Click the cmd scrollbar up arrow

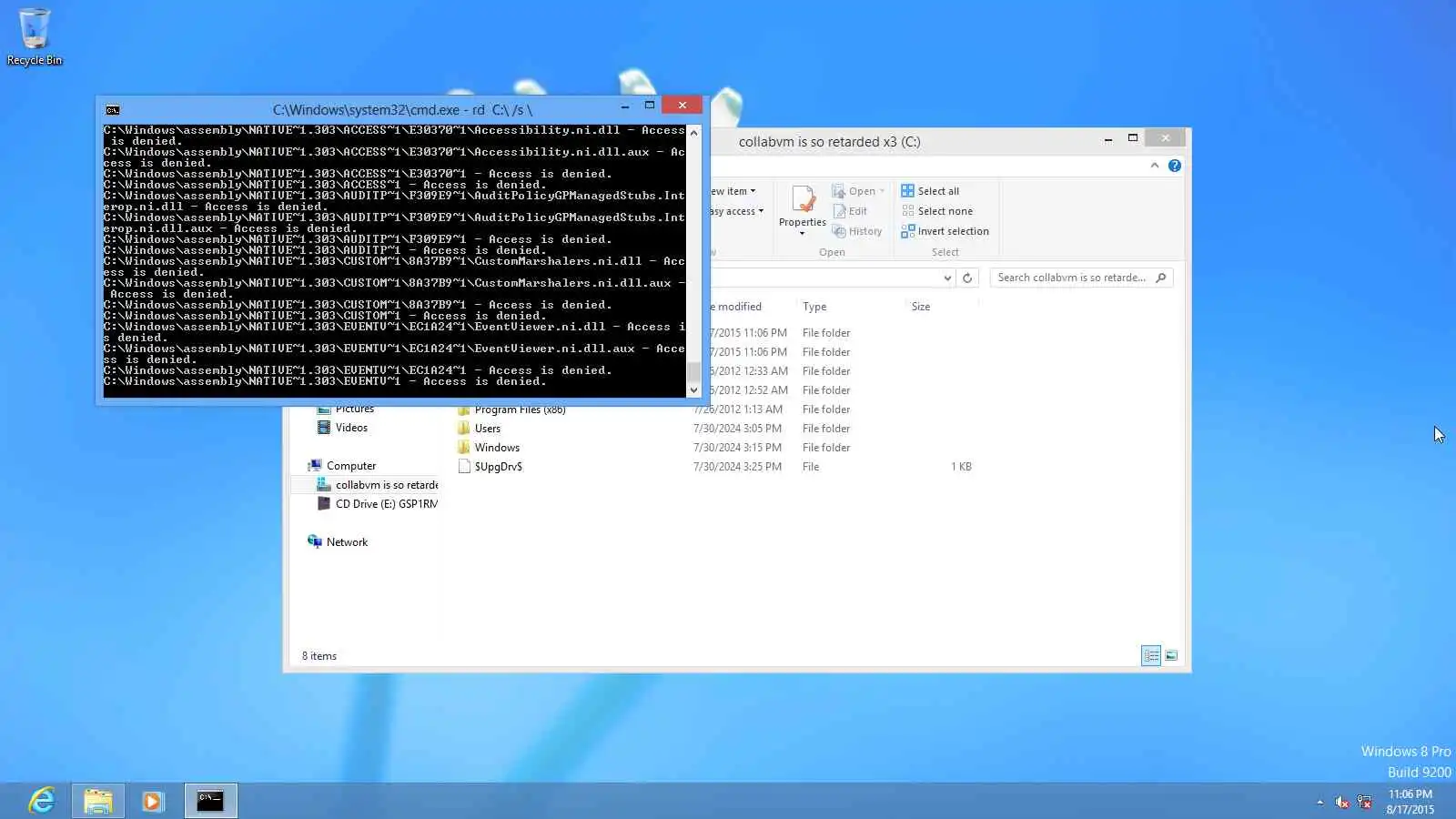click(693, 132)
